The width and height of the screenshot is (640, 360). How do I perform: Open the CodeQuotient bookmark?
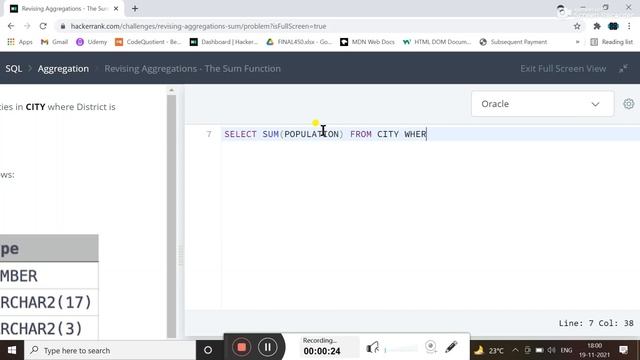[x=148, y=42]
